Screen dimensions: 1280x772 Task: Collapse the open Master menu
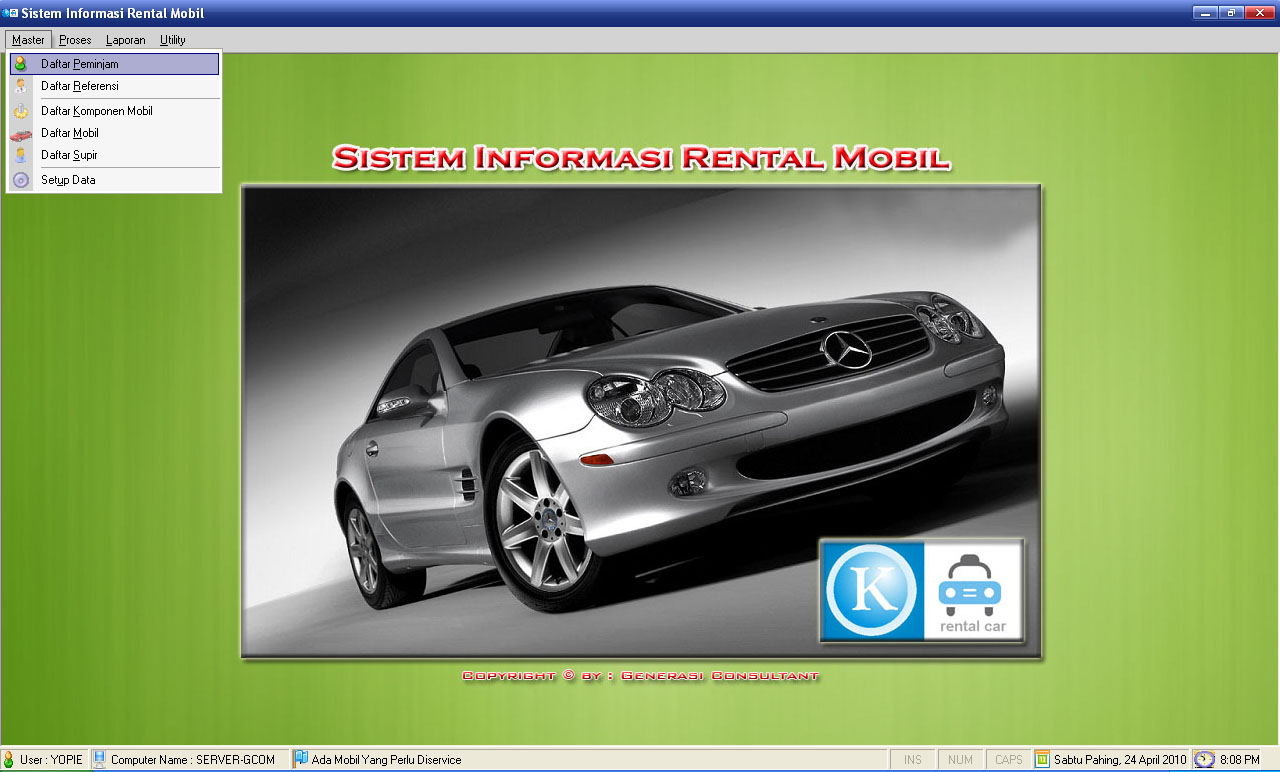[x=28, y=40]
